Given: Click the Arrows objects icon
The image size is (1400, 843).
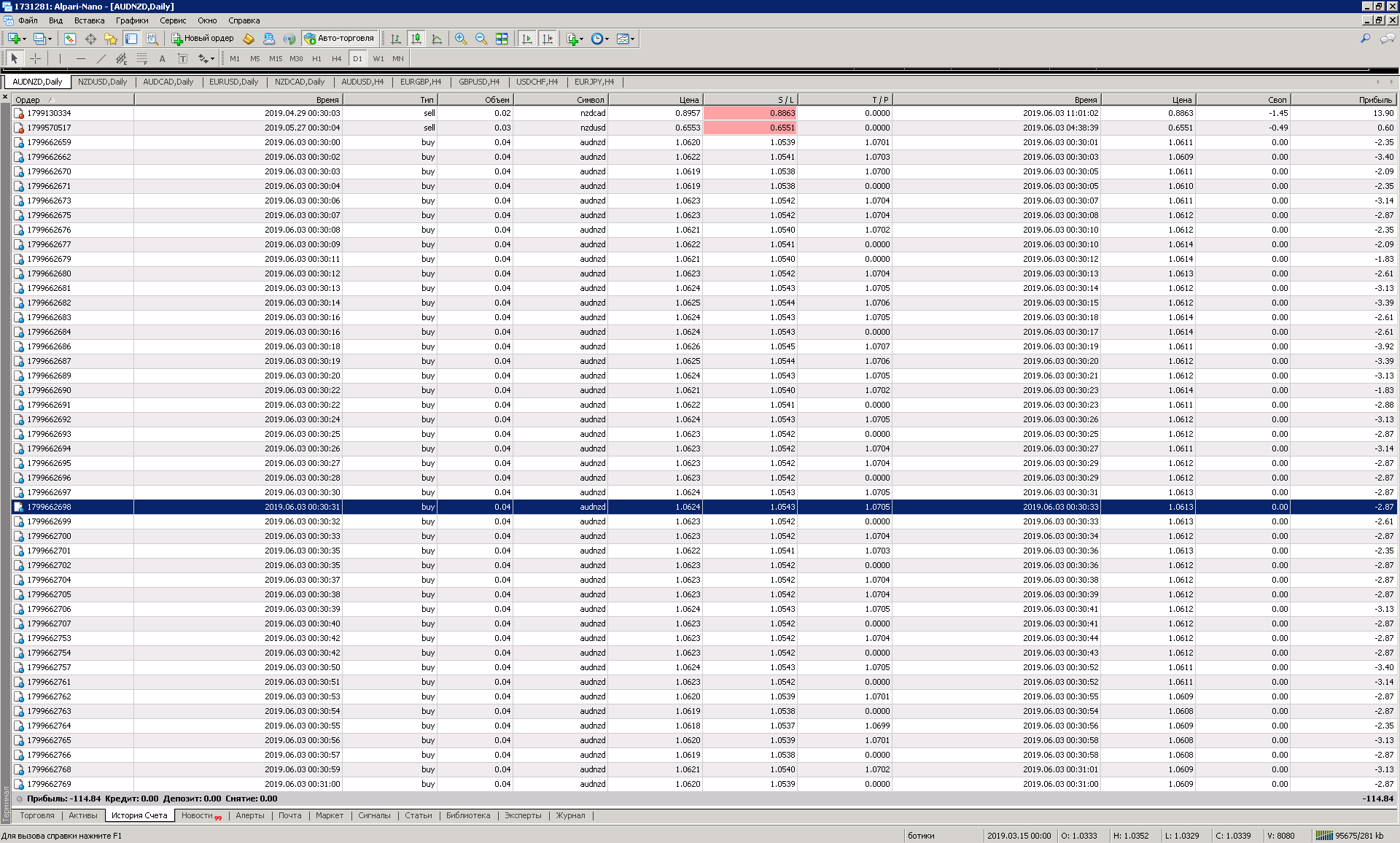Looking at the screenshot, I should [x=203, y=58].
